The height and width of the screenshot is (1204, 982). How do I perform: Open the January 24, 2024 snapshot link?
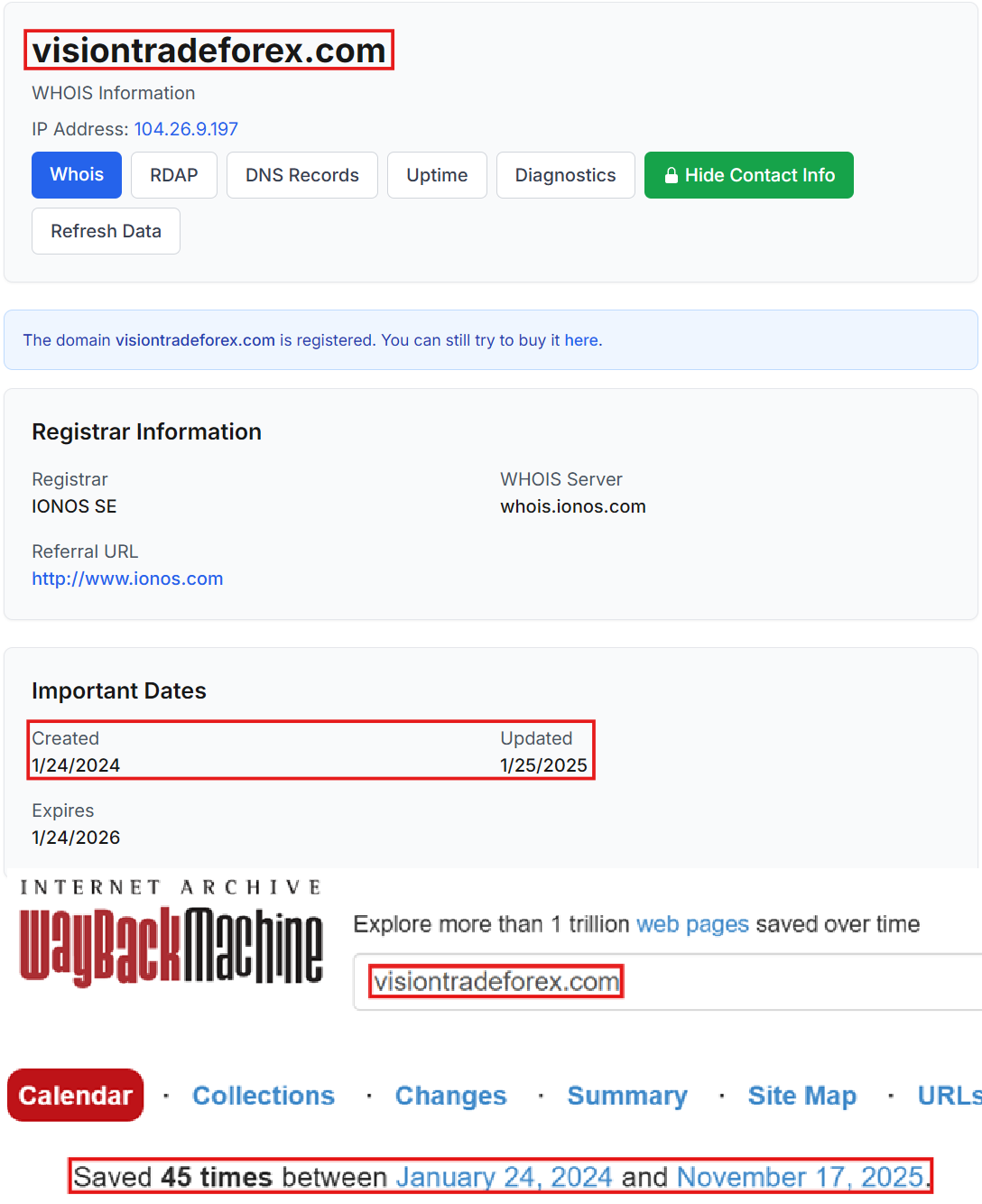click(505, 1177)
